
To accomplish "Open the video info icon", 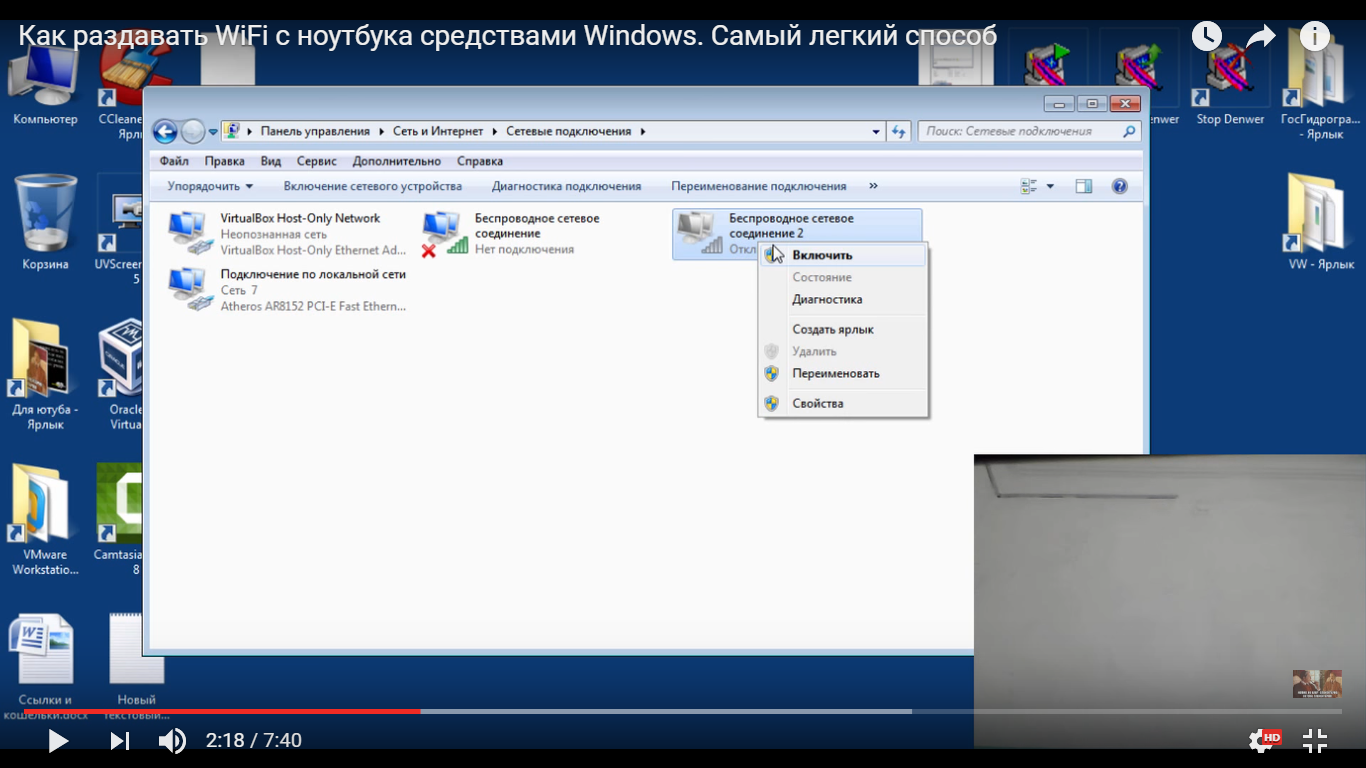I will tap(1315, 37).
